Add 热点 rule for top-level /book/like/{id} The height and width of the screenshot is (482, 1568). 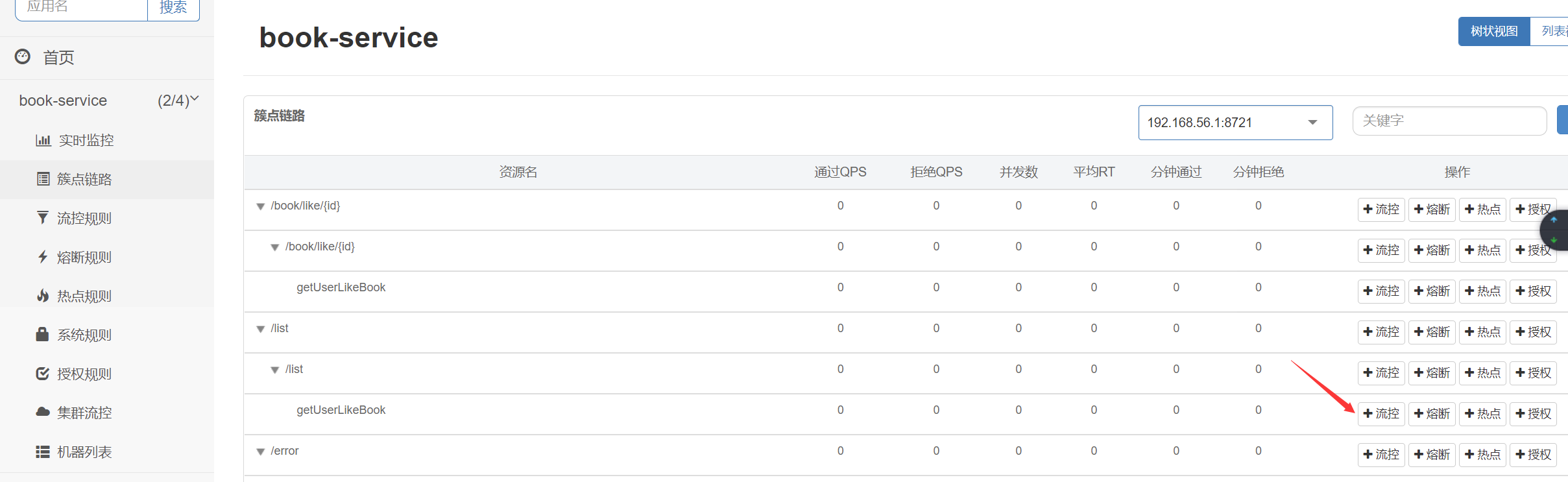(x=1482, y=210)
